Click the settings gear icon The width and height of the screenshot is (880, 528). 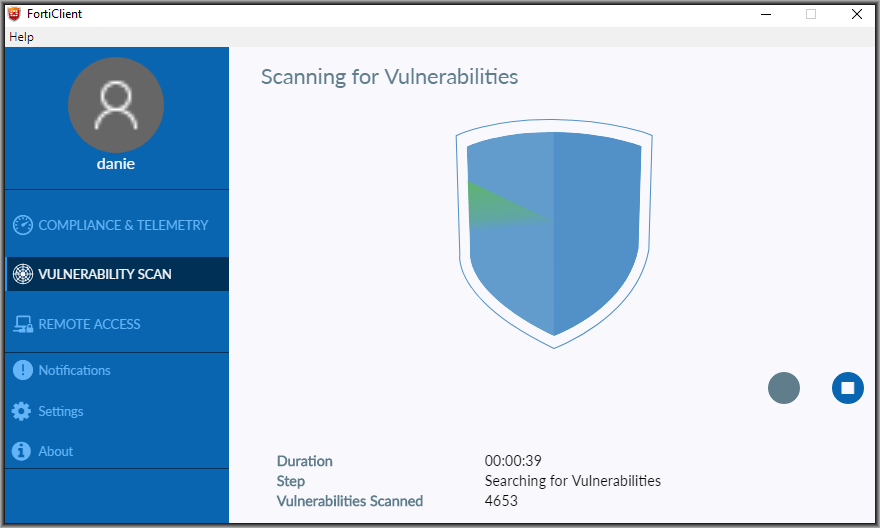[21, 411]
